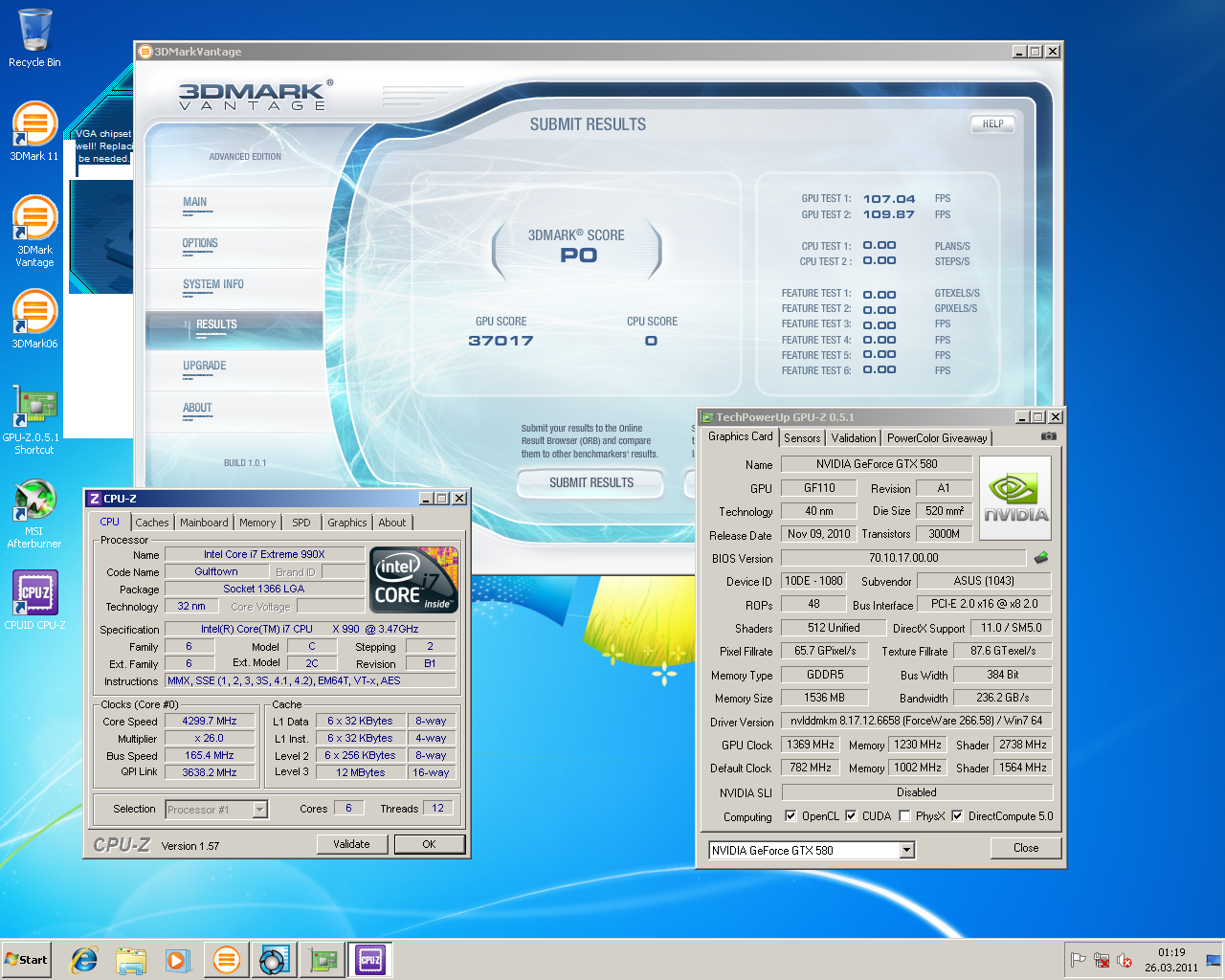
Task: Open Windows Explorer folder in taskbar
Action: (131, 960)
